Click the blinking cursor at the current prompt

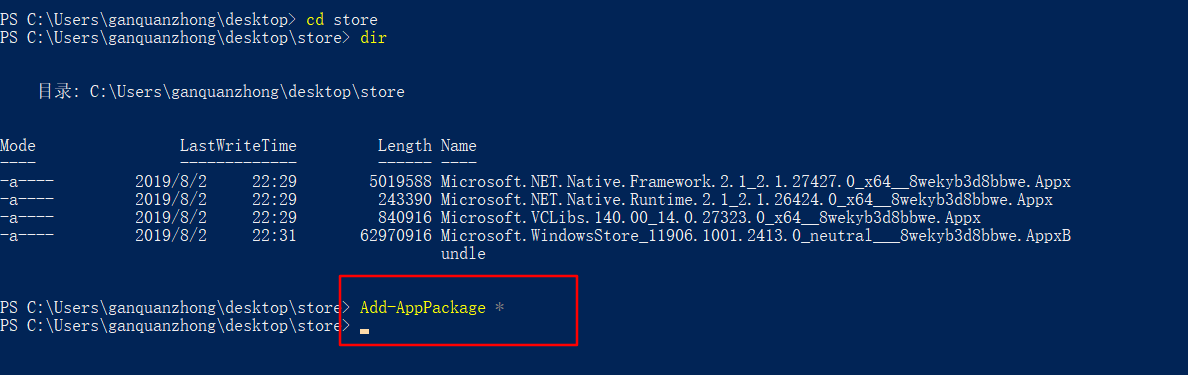[364, 332]
